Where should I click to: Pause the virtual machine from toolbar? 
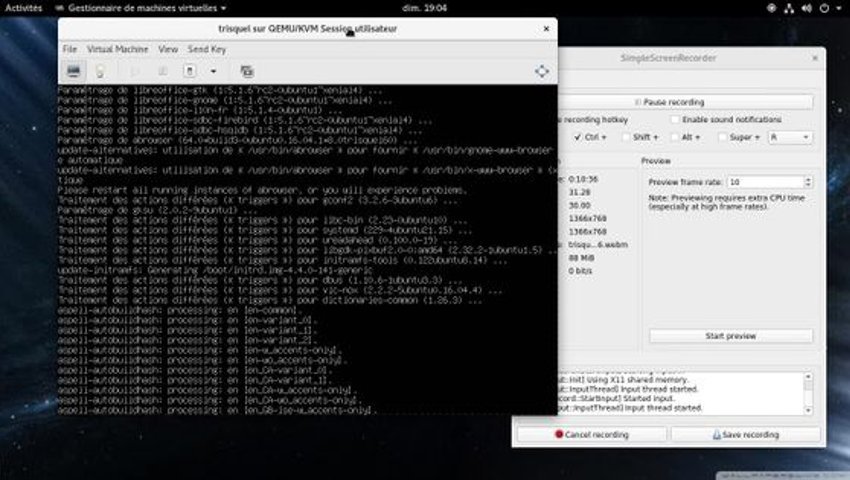coord(162,71)
